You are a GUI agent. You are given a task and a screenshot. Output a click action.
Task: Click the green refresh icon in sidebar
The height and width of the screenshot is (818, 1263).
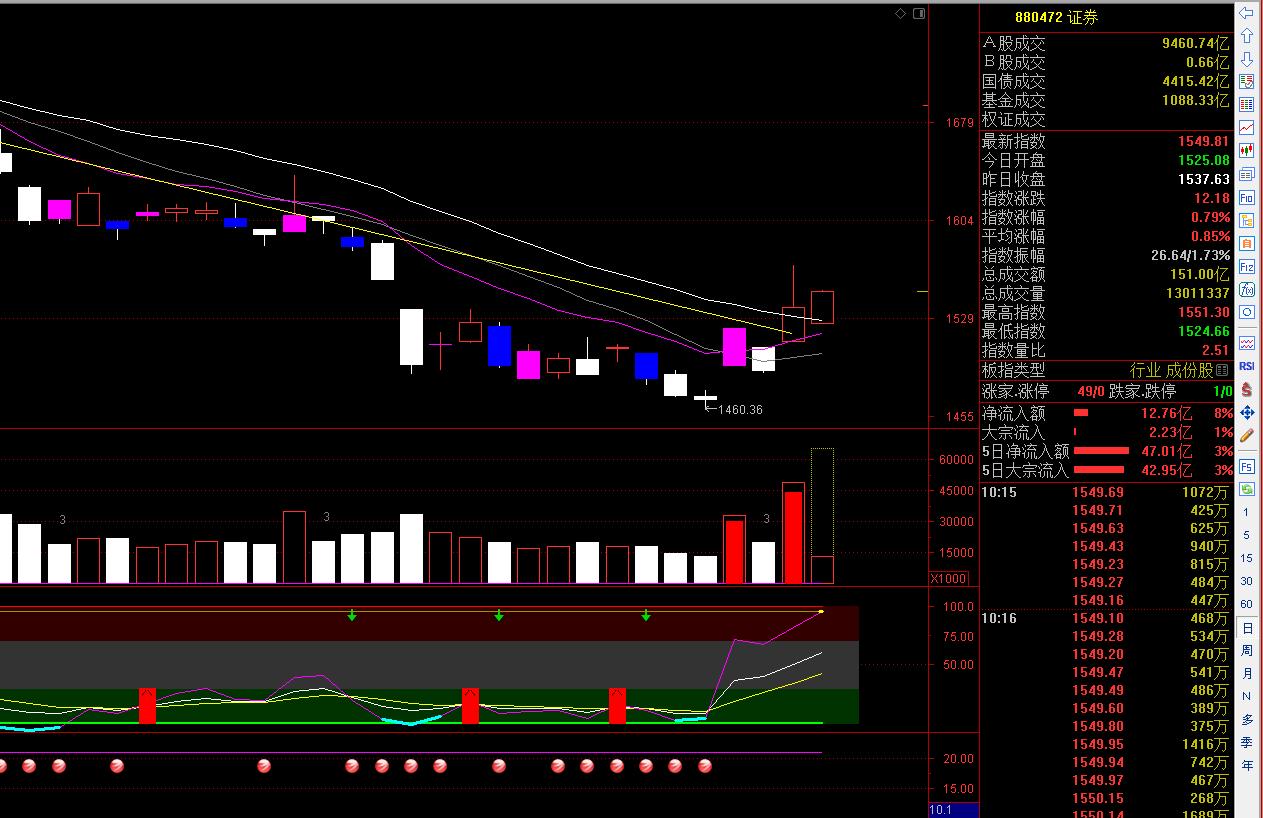point(1246,489)
